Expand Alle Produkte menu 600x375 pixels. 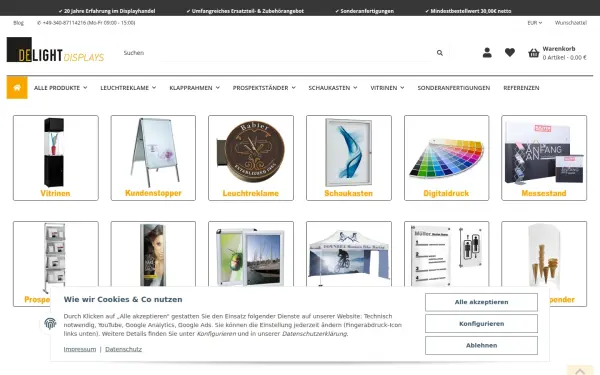(x=60, y=88)
